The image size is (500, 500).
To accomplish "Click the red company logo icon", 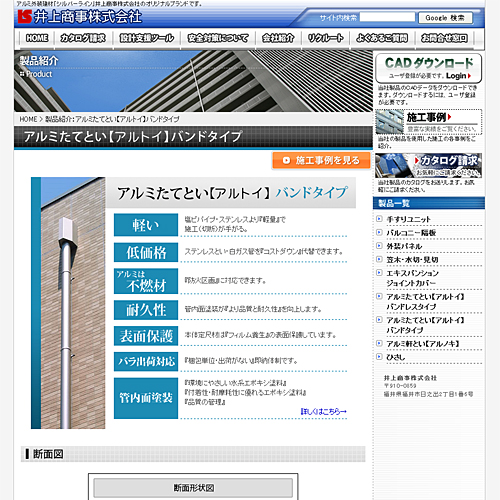I will (25, 17).
